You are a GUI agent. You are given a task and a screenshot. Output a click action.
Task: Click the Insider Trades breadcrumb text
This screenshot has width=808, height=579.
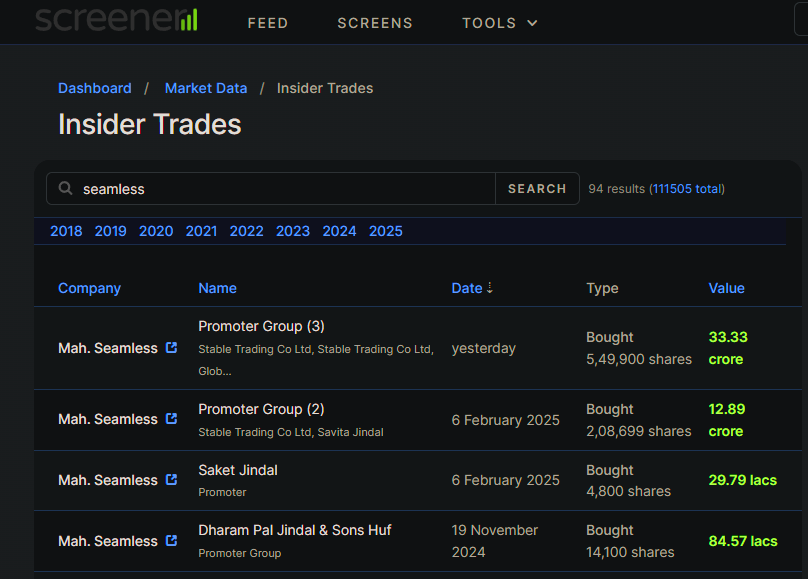tap(325, 88)
